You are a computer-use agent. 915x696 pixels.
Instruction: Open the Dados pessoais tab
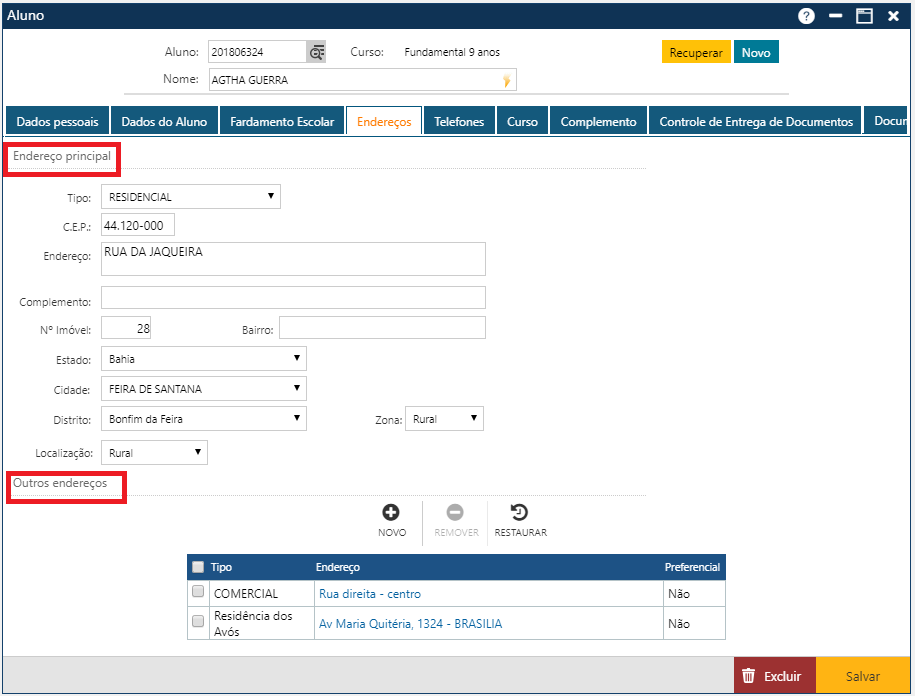click(58, 121)
